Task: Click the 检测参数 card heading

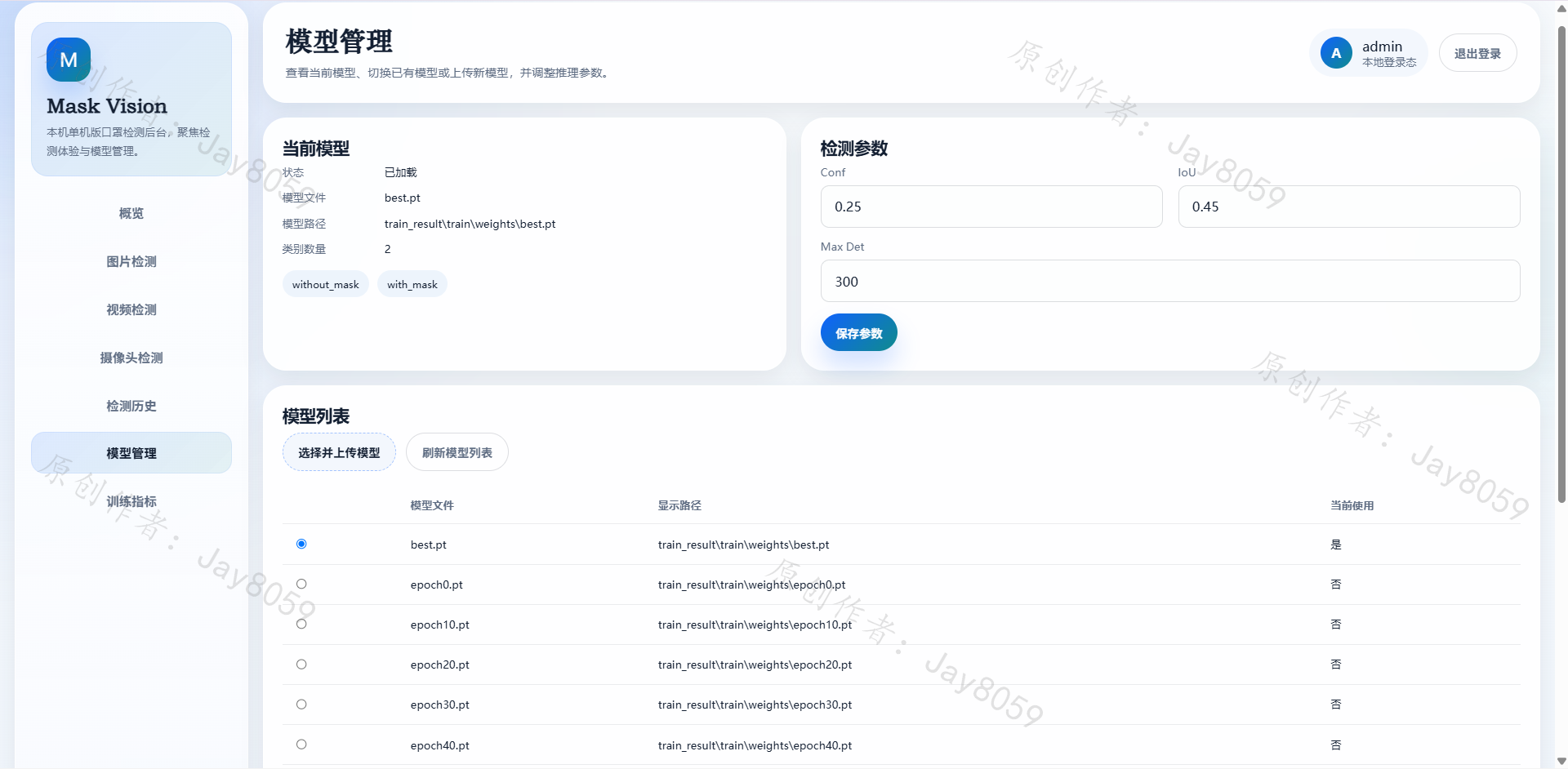Action: pos(854,149)
